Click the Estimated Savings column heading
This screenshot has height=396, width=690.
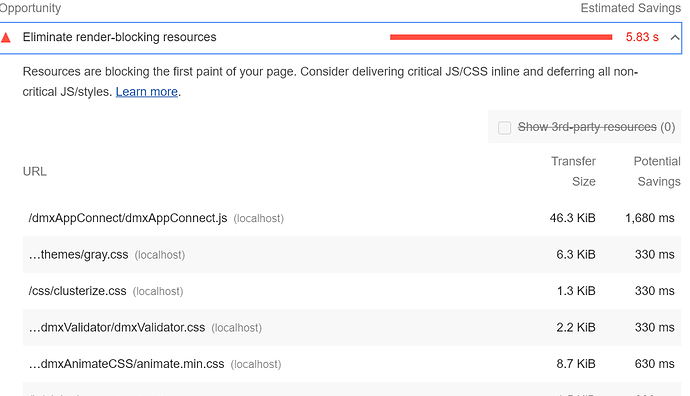tap(631, 8)
